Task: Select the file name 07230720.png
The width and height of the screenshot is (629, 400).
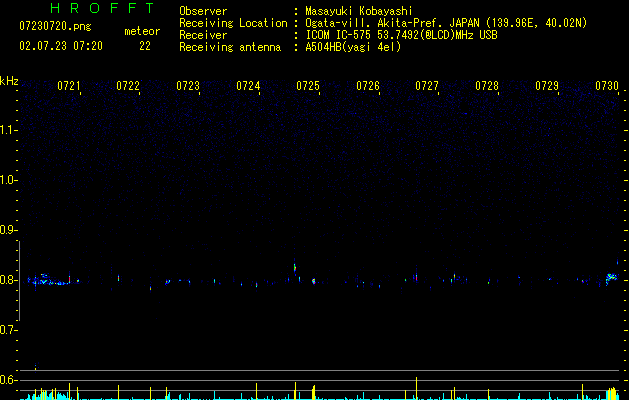Action: (x=55, y=27)
